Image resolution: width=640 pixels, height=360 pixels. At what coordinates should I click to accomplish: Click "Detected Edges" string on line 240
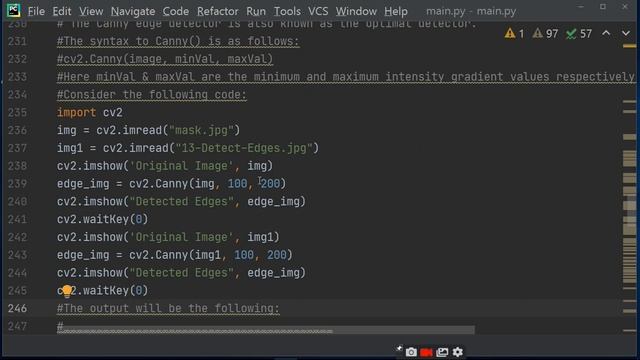[x=181, y=202]
